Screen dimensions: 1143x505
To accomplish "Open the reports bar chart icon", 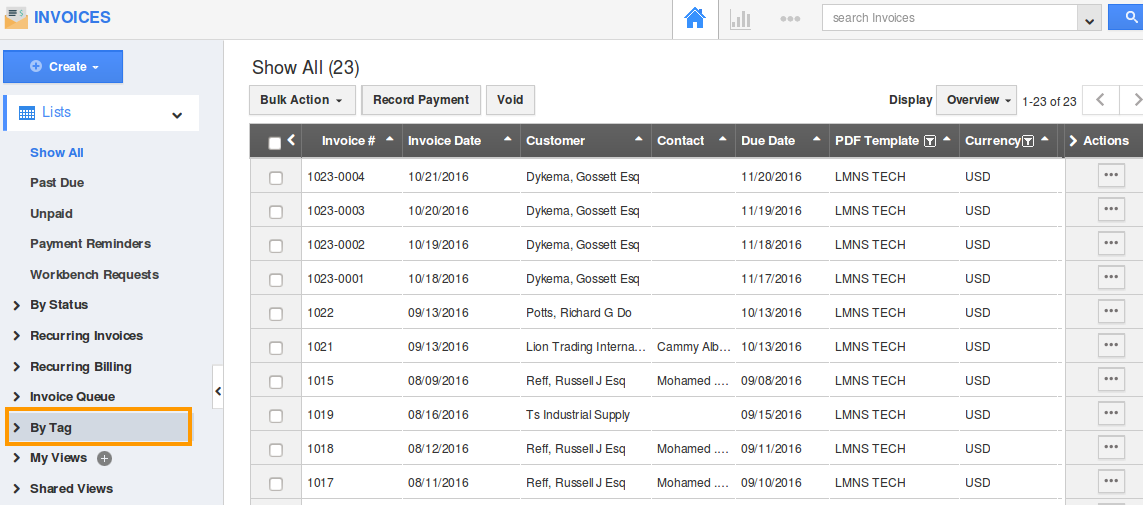I will pos(740,20).
